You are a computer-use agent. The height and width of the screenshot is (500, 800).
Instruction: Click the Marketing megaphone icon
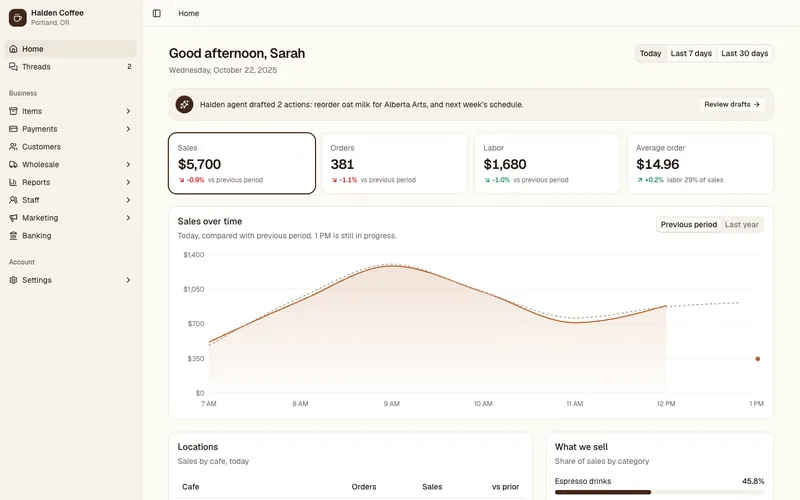point(13,218)
